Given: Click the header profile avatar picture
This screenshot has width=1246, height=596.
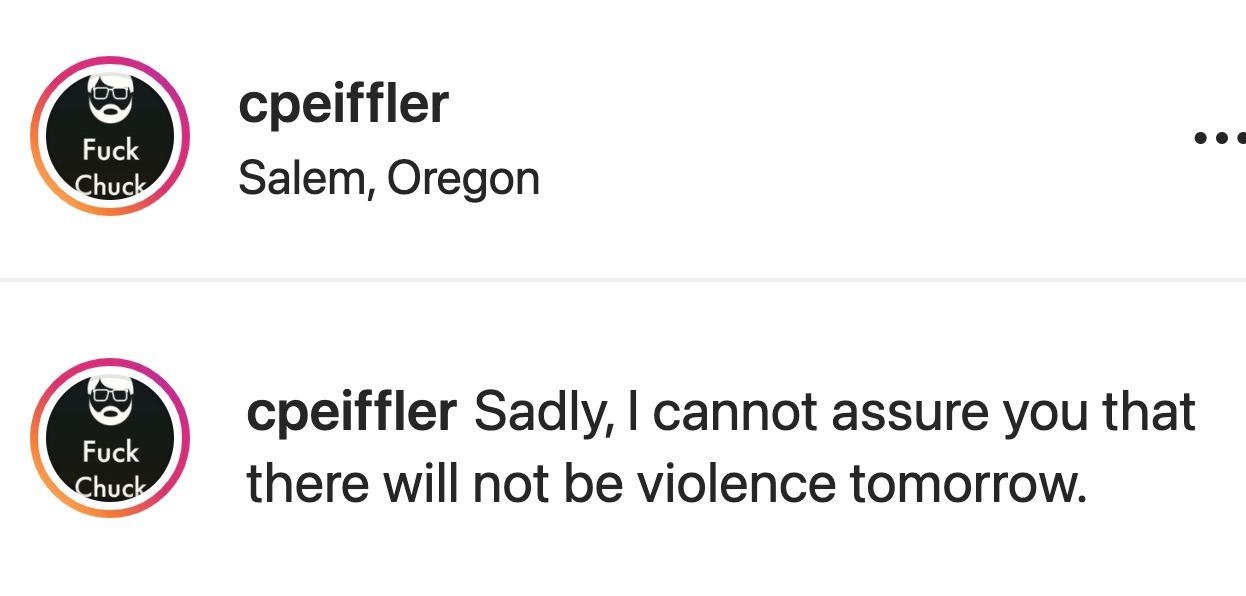Looking at the screenshot, I should (x=110, y=135).
